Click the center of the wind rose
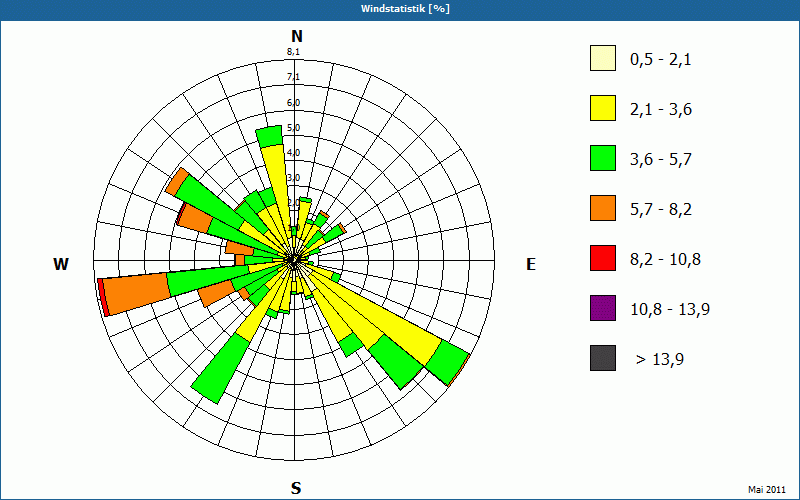 tap(294, 261)
